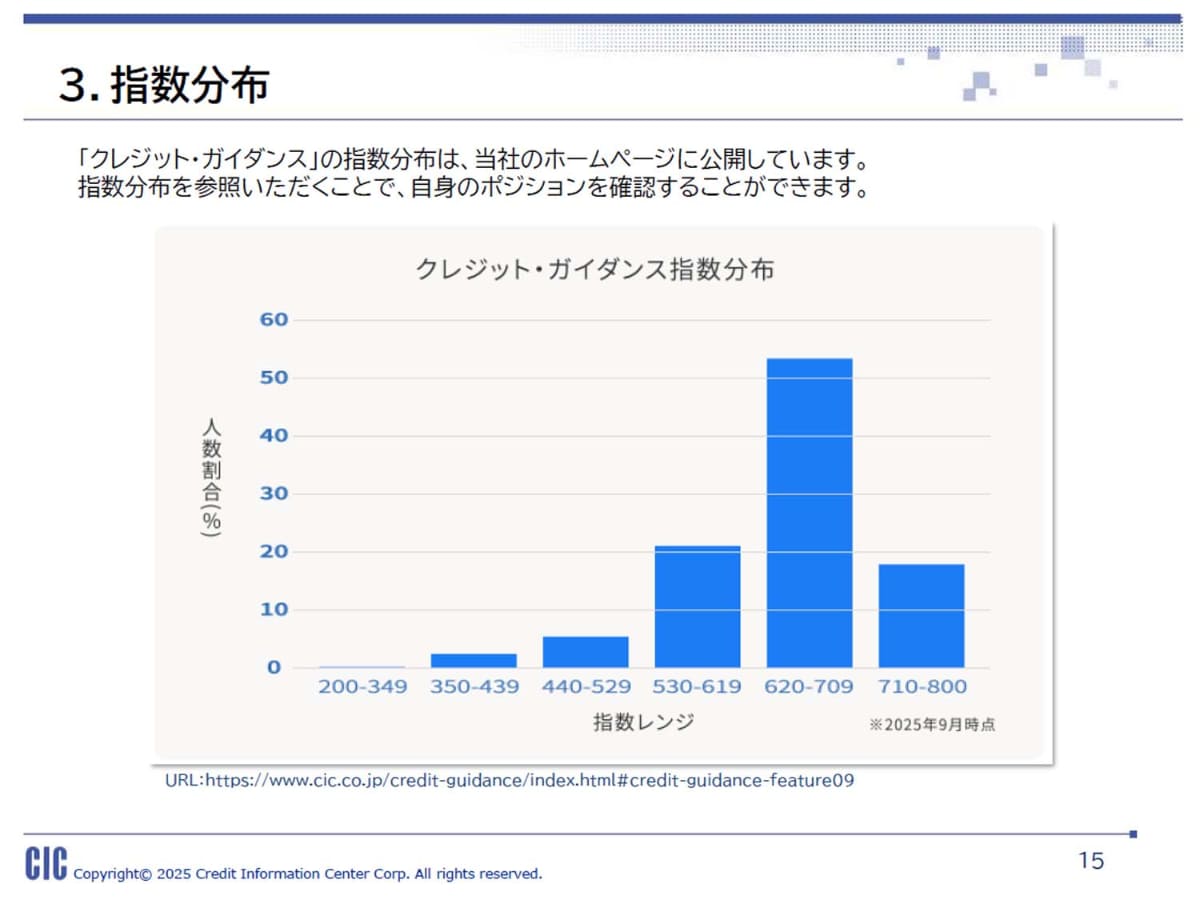Viewport: 1200px width, 900px height.
Task: Select the 440-529 bar in chart
Action: pos(586,652)
